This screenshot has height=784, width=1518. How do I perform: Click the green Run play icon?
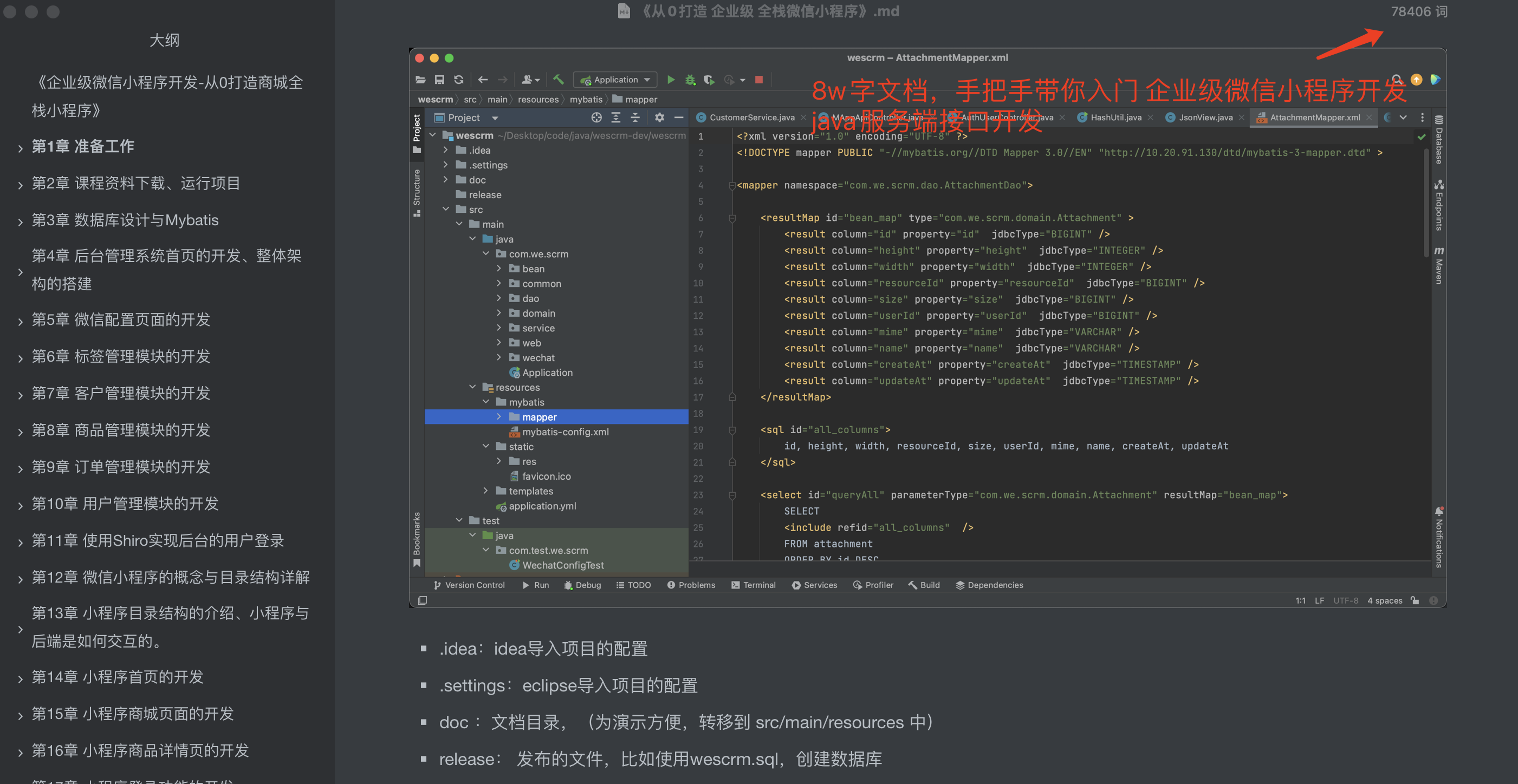tap(671, 80)
